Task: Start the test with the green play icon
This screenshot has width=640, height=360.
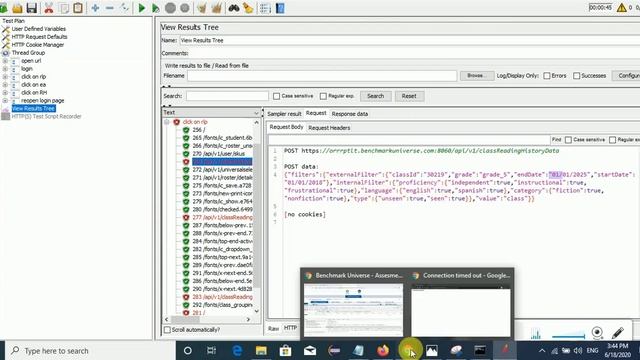Action: pos(142,8)
